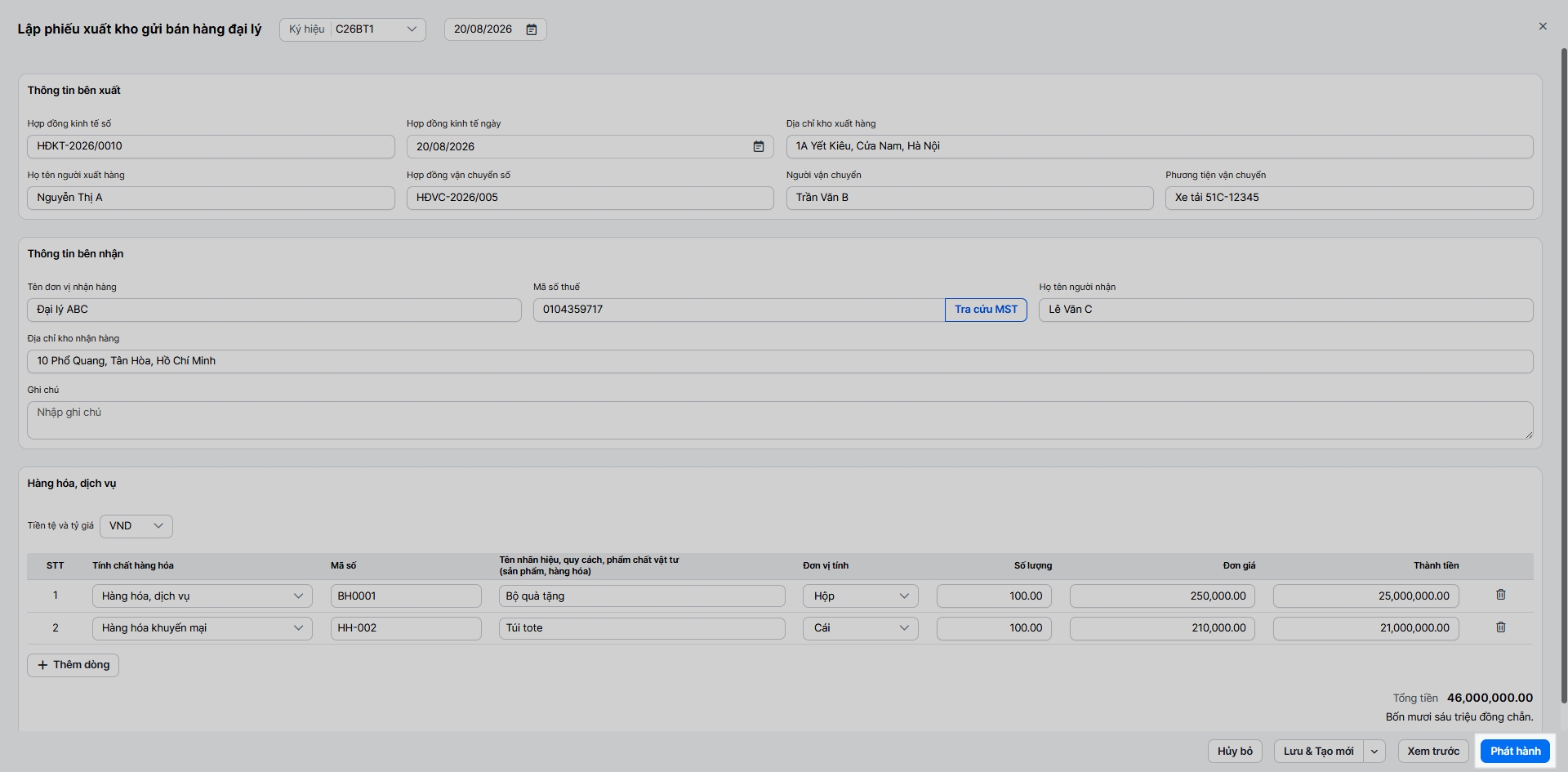Click the vertical scrollbar of the form

1563,376
